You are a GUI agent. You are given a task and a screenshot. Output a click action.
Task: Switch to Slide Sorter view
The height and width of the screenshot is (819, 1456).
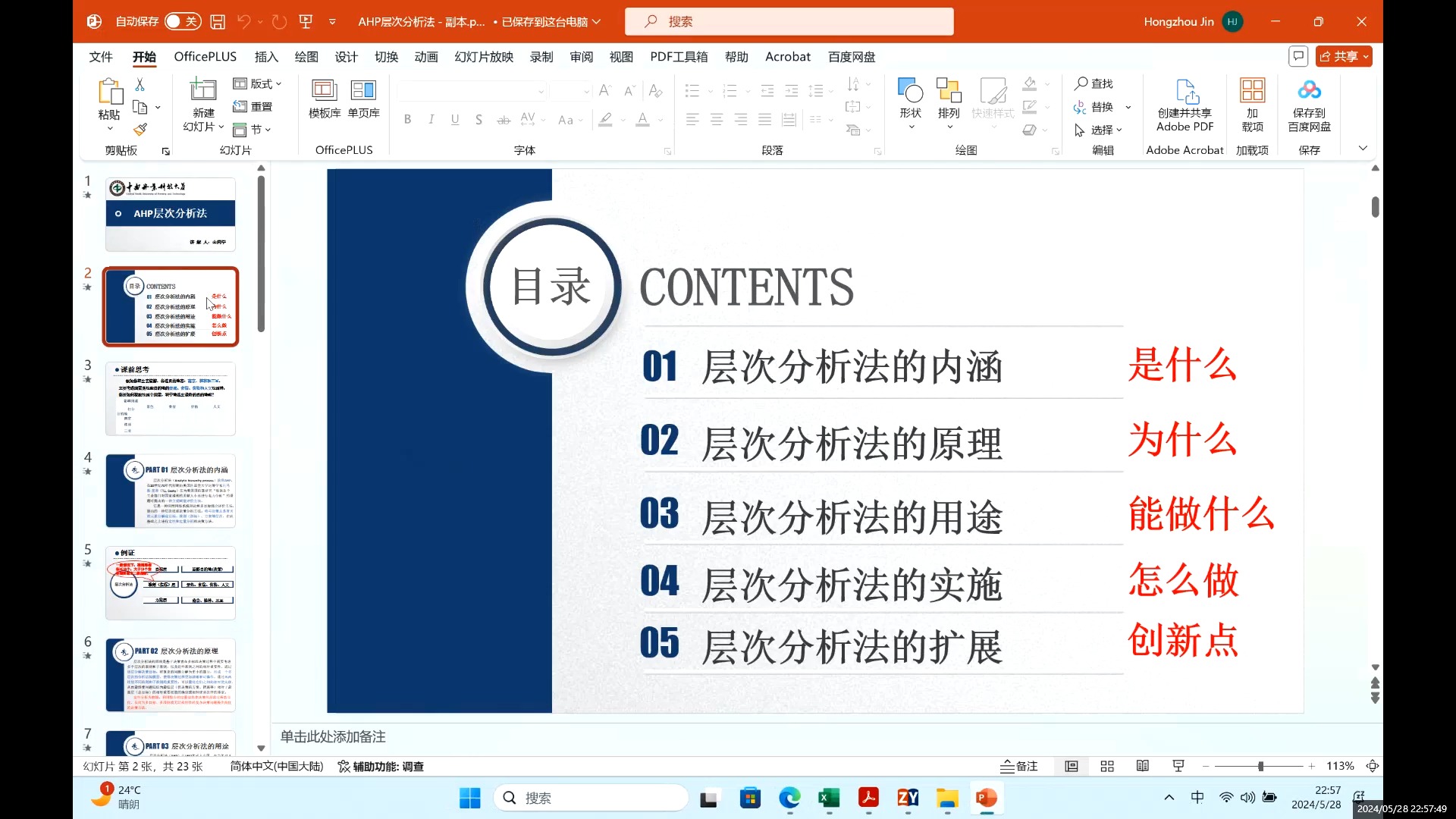(1107, 766)
